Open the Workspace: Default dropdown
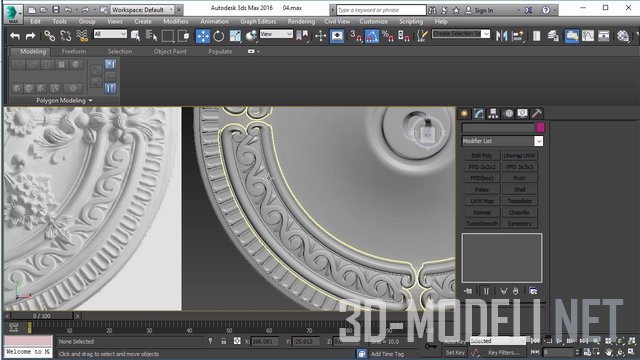Screen dimensions: 640x360 (x=142, y=10)
